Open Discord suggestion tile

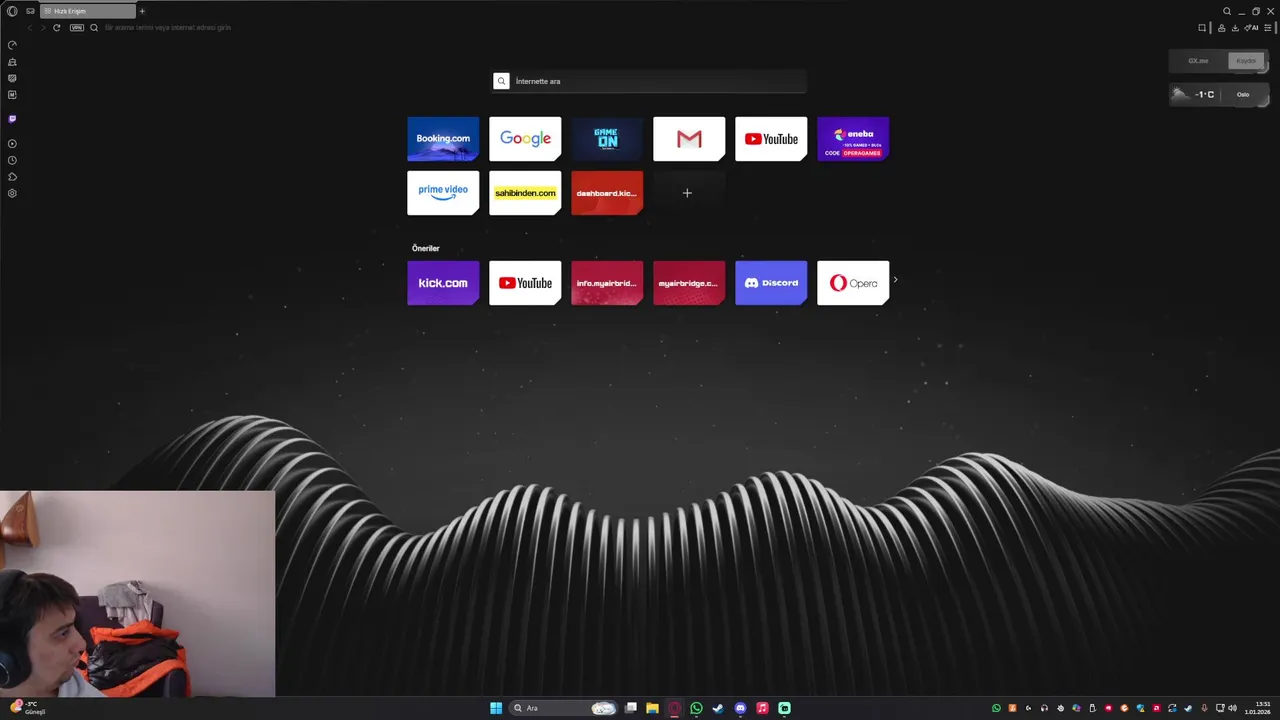tap(771, 283)
